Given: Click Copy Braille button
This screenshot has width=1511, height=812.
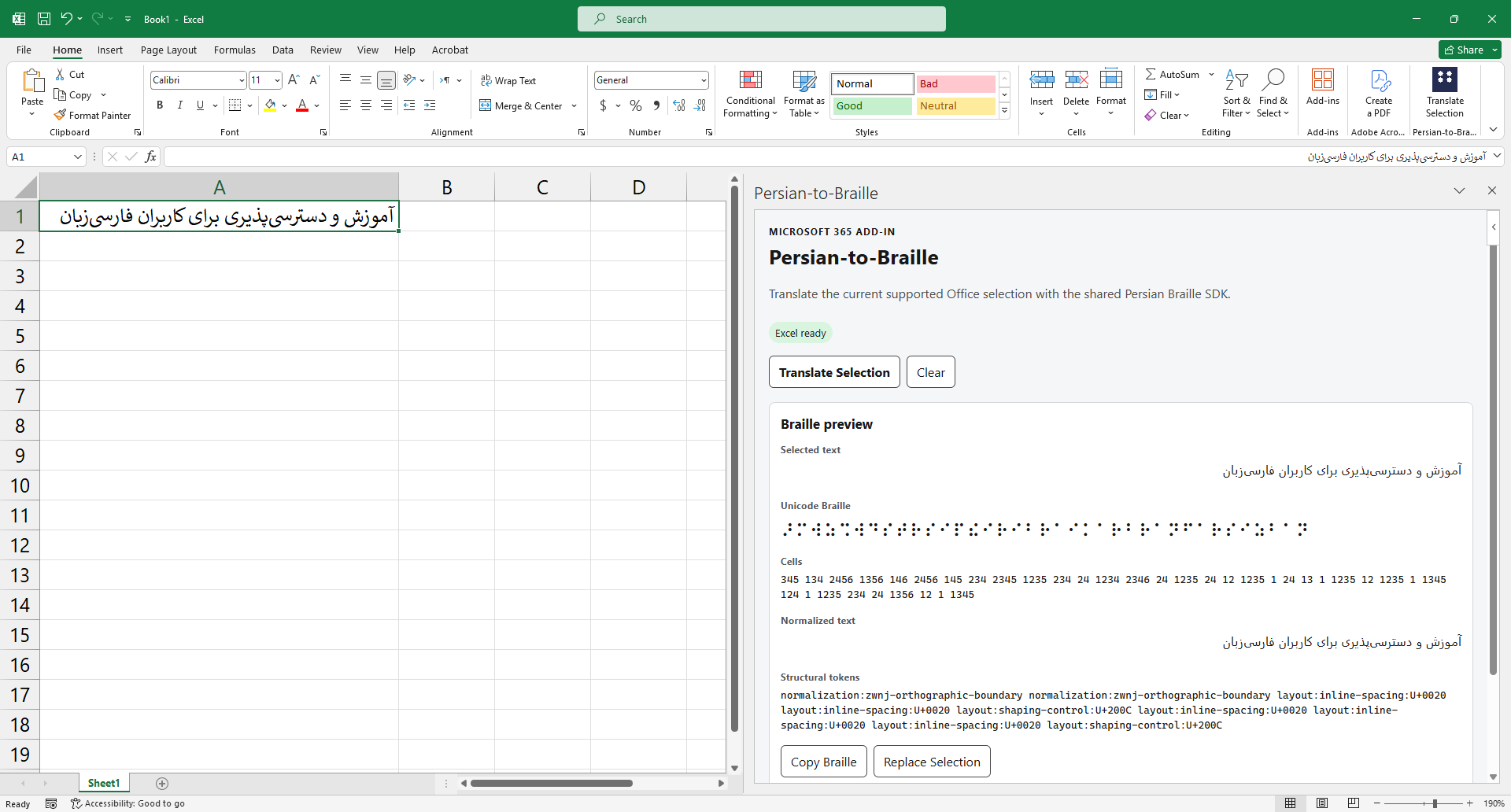Looking at the screenshot, I should [824, 762].
